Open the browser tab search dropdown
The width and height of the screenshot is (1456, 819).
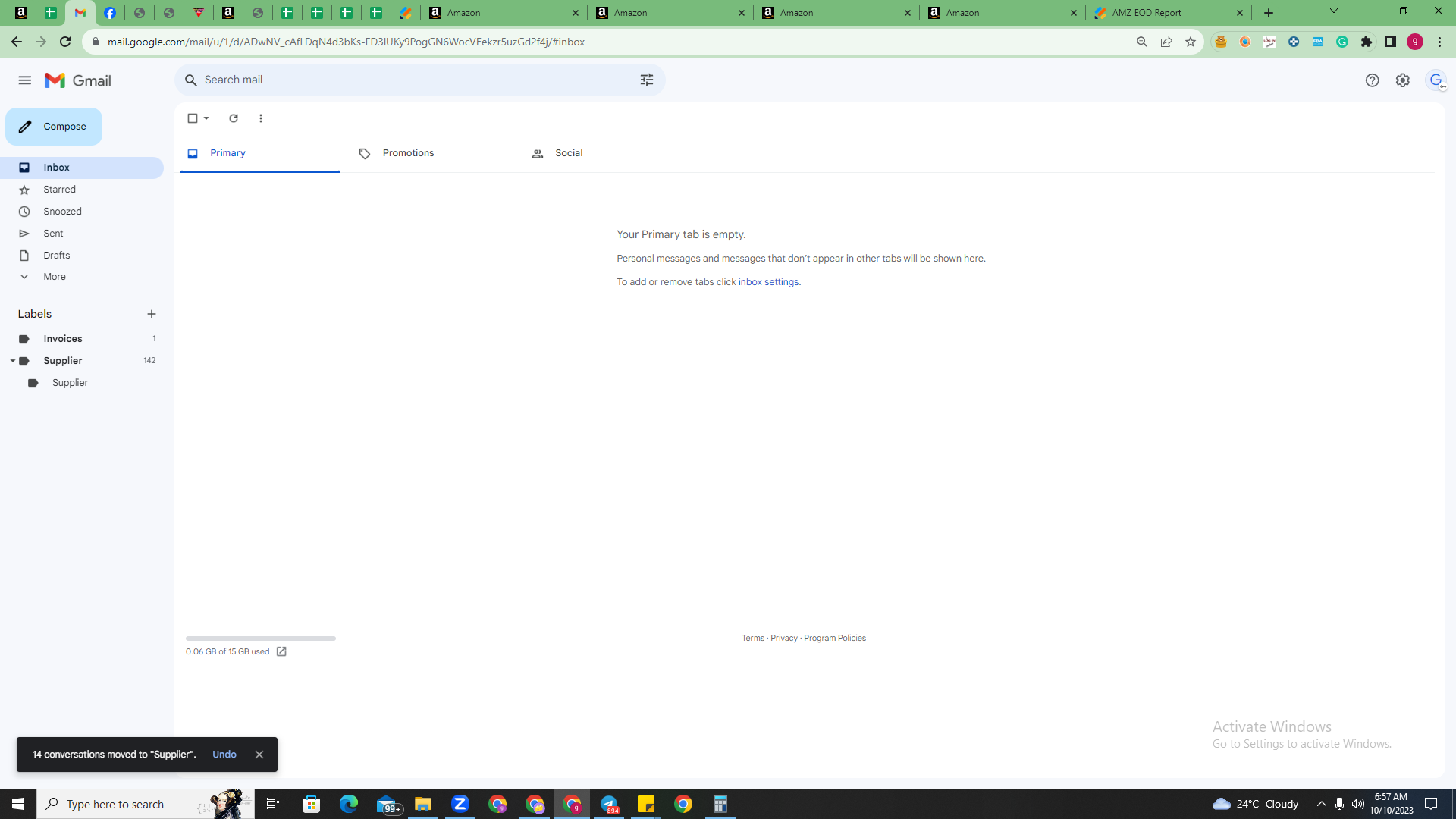pos(1334,11)
